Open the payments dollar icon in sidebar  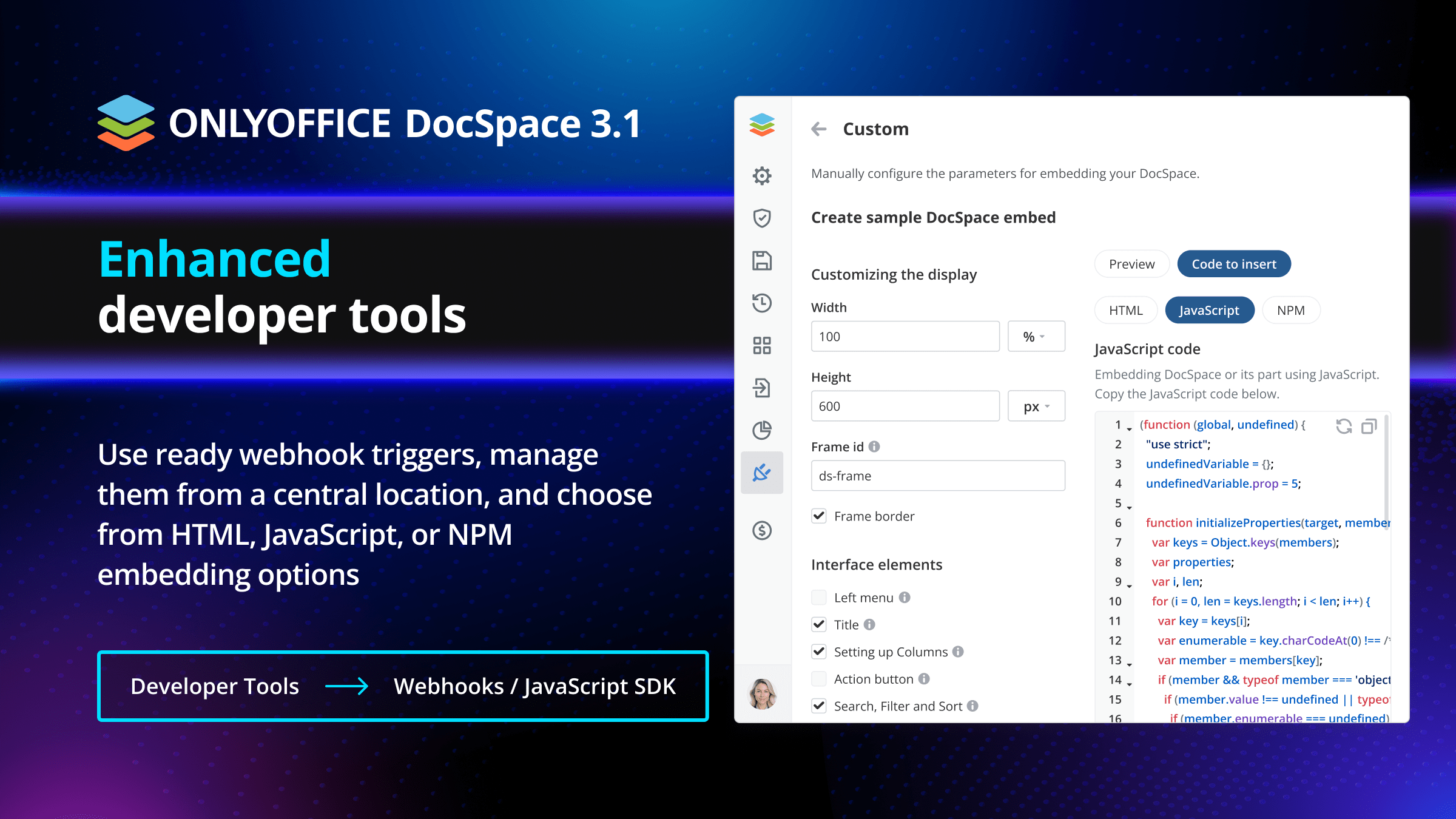[x=762, y=530]
